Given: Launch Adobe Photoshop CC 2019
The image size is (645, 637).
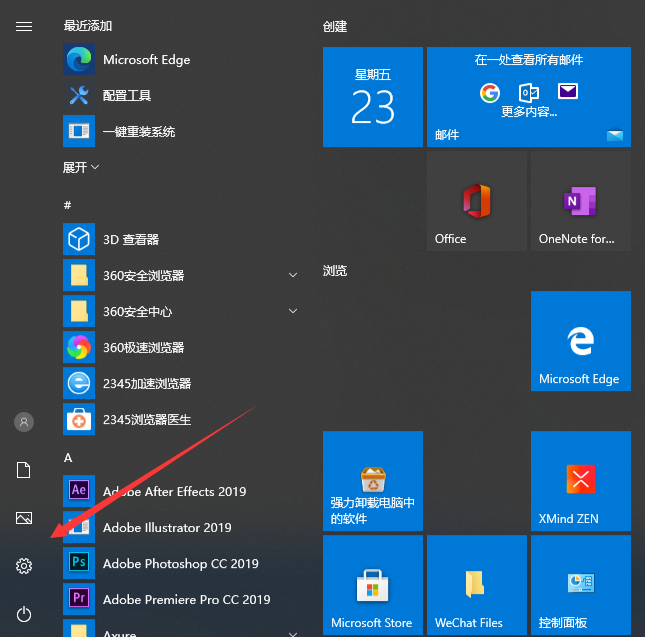Looking at the screenshot, I should pyautogui.click(x=180, y=564).
